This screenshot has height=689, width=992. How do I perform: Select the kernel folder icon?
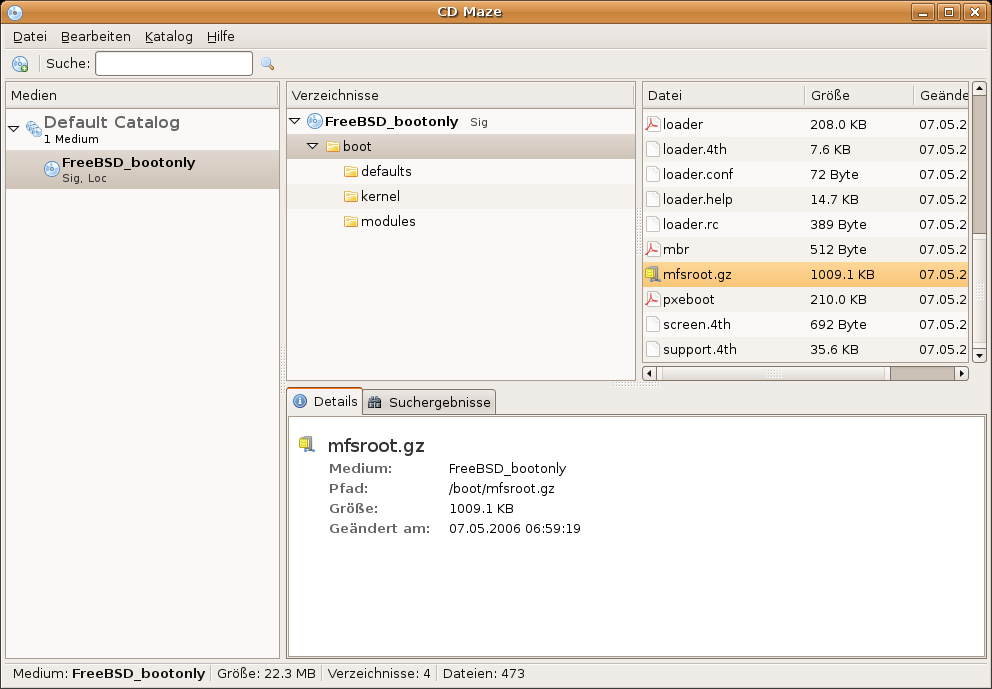click(x=350, y=196)
